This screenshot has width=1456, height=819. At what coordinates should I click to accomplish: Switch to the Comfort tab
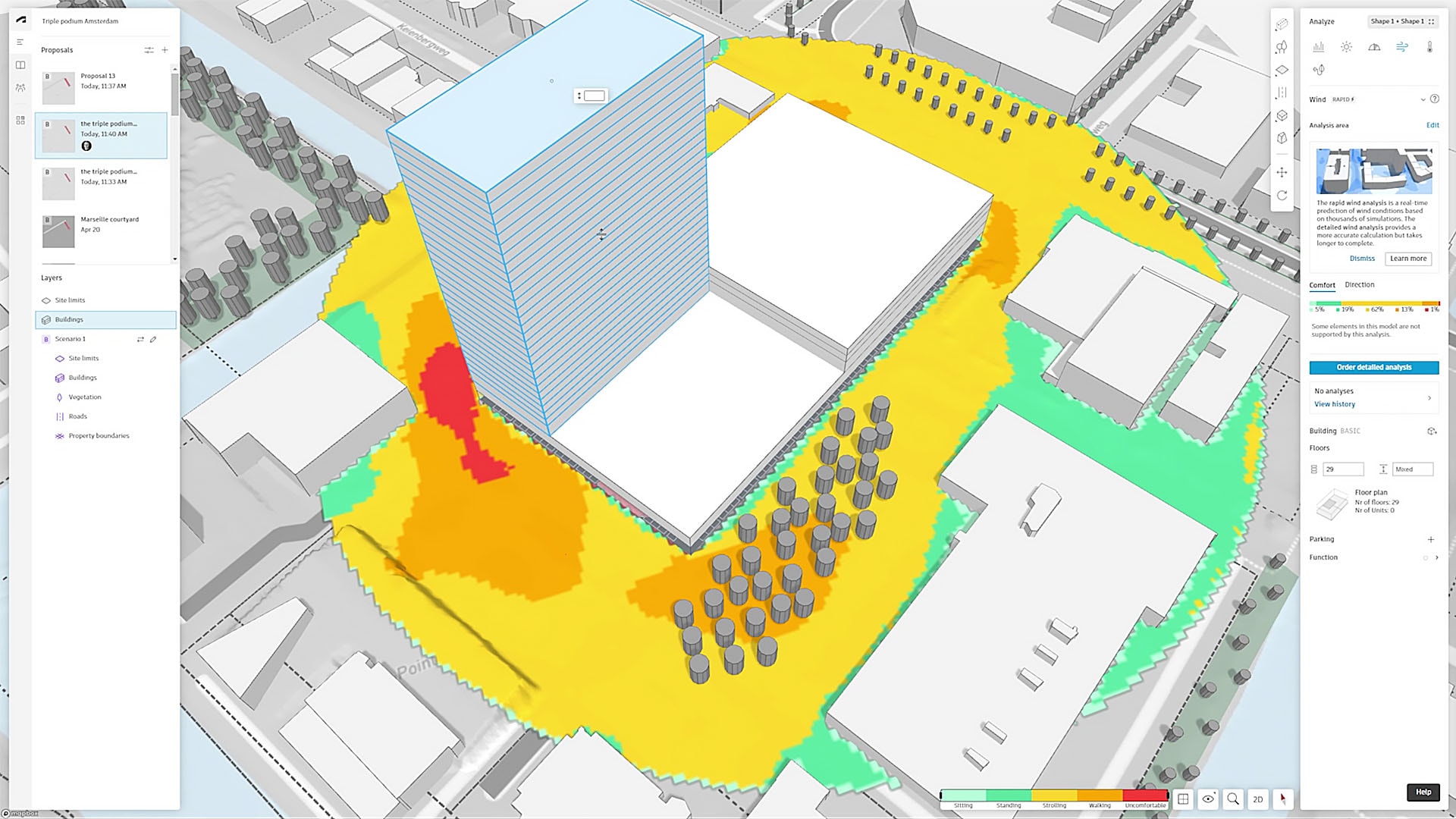click(x=1322, y=285)
